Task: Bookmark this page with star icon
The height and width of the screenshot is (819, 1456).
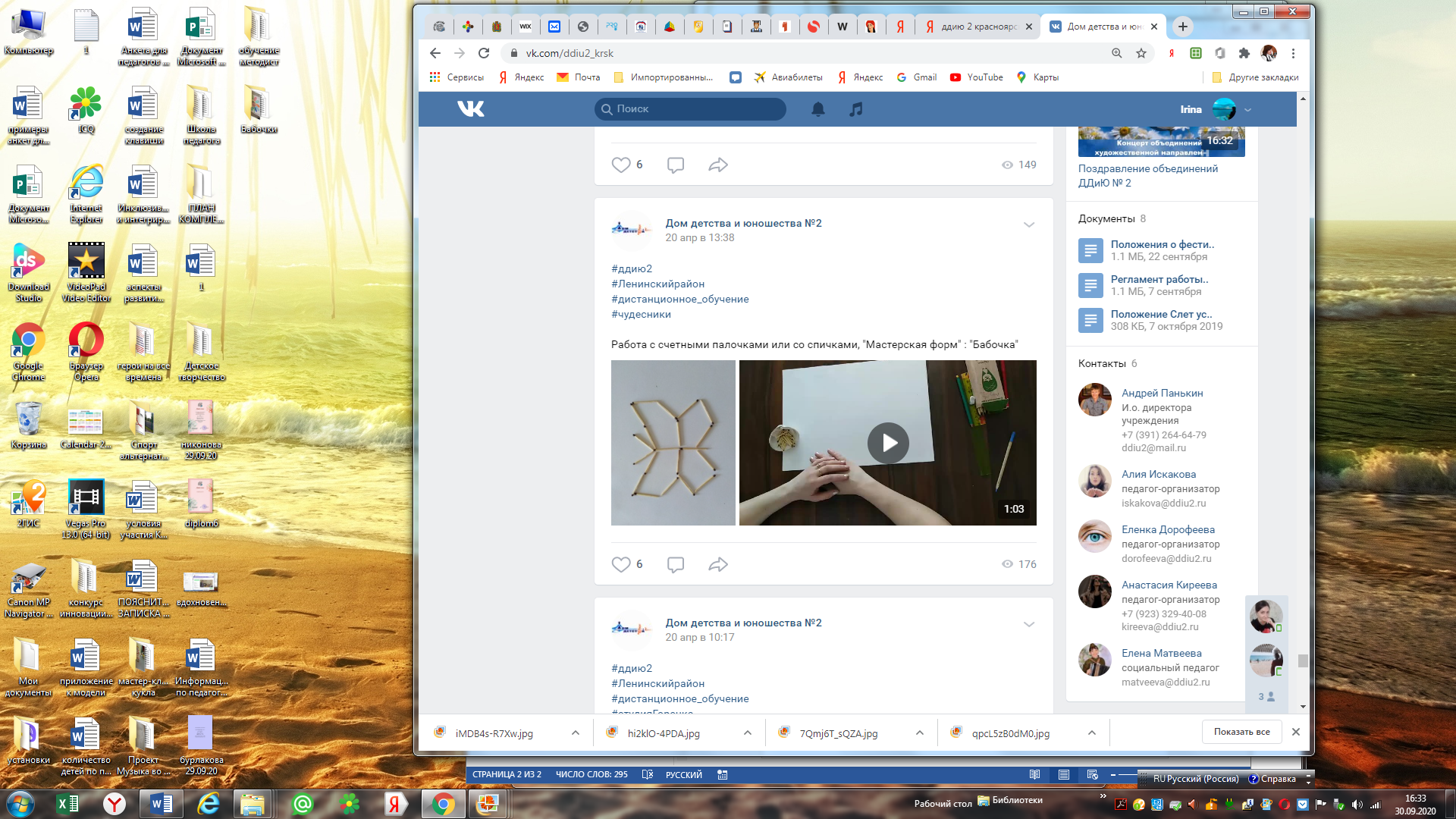Action: (1141, 53)
